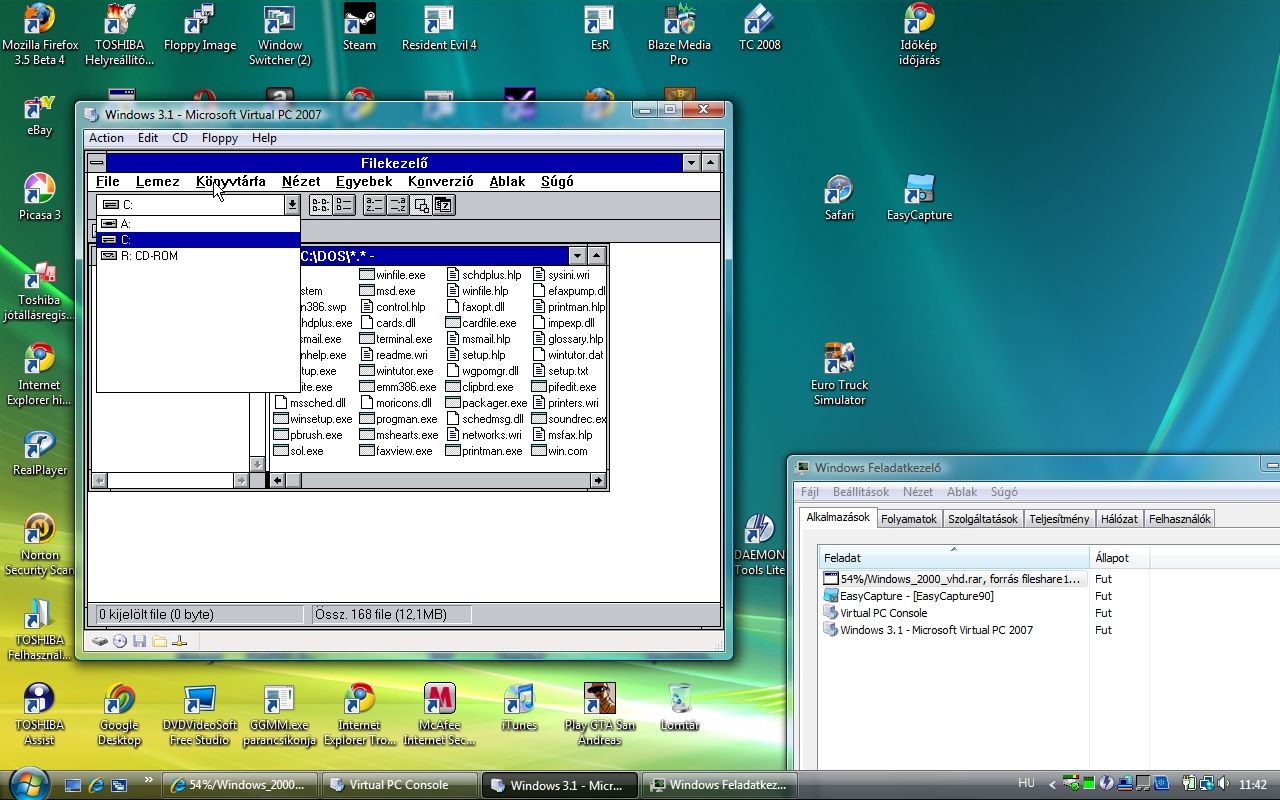This screenshot has height=800, width=1280.
Task: Sort by the Feladat column header
Action: point(954,557)
